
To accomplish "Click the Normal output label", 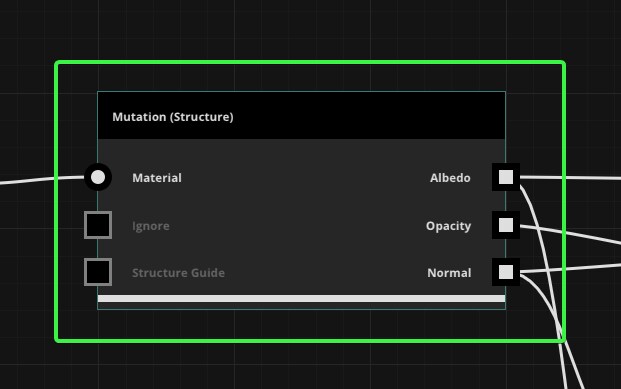I will [x=449, y=273].
